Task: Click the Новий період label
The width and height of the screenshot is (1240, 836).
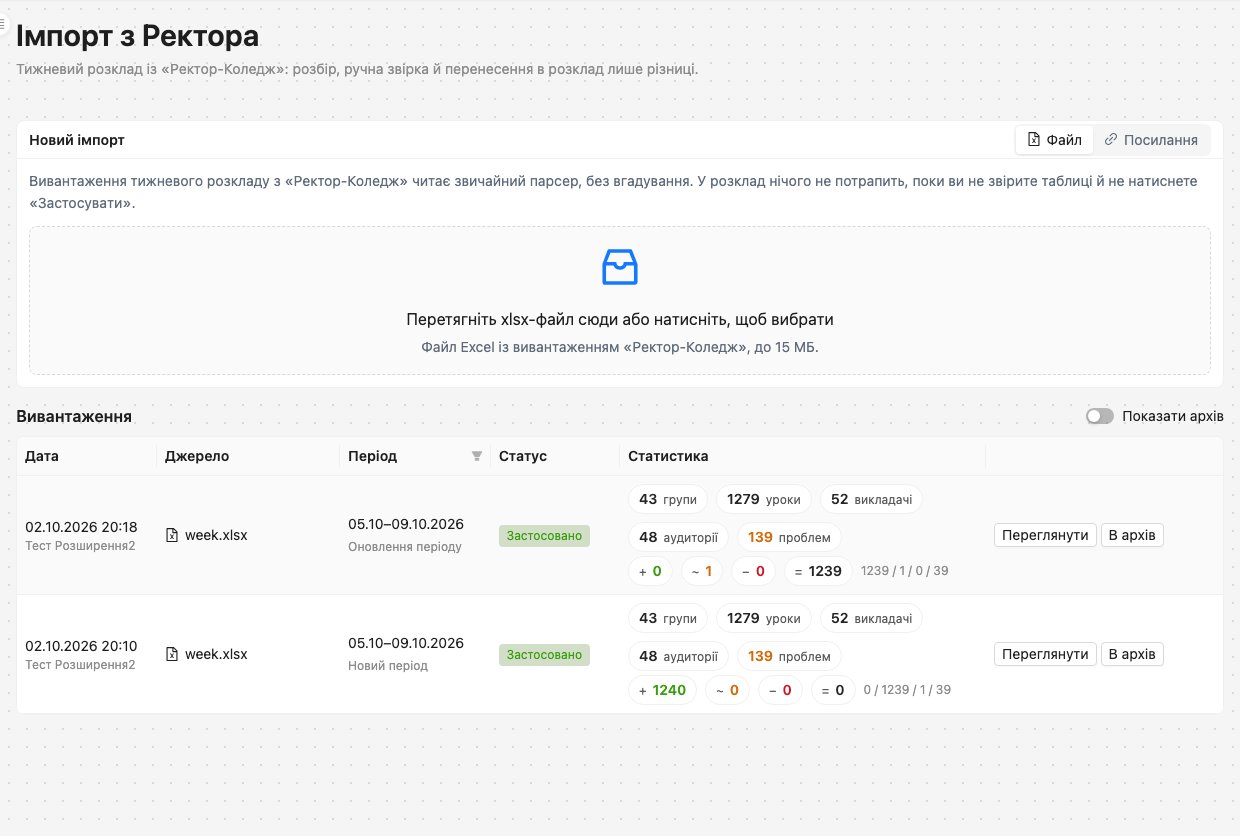Action: point(388,666)
